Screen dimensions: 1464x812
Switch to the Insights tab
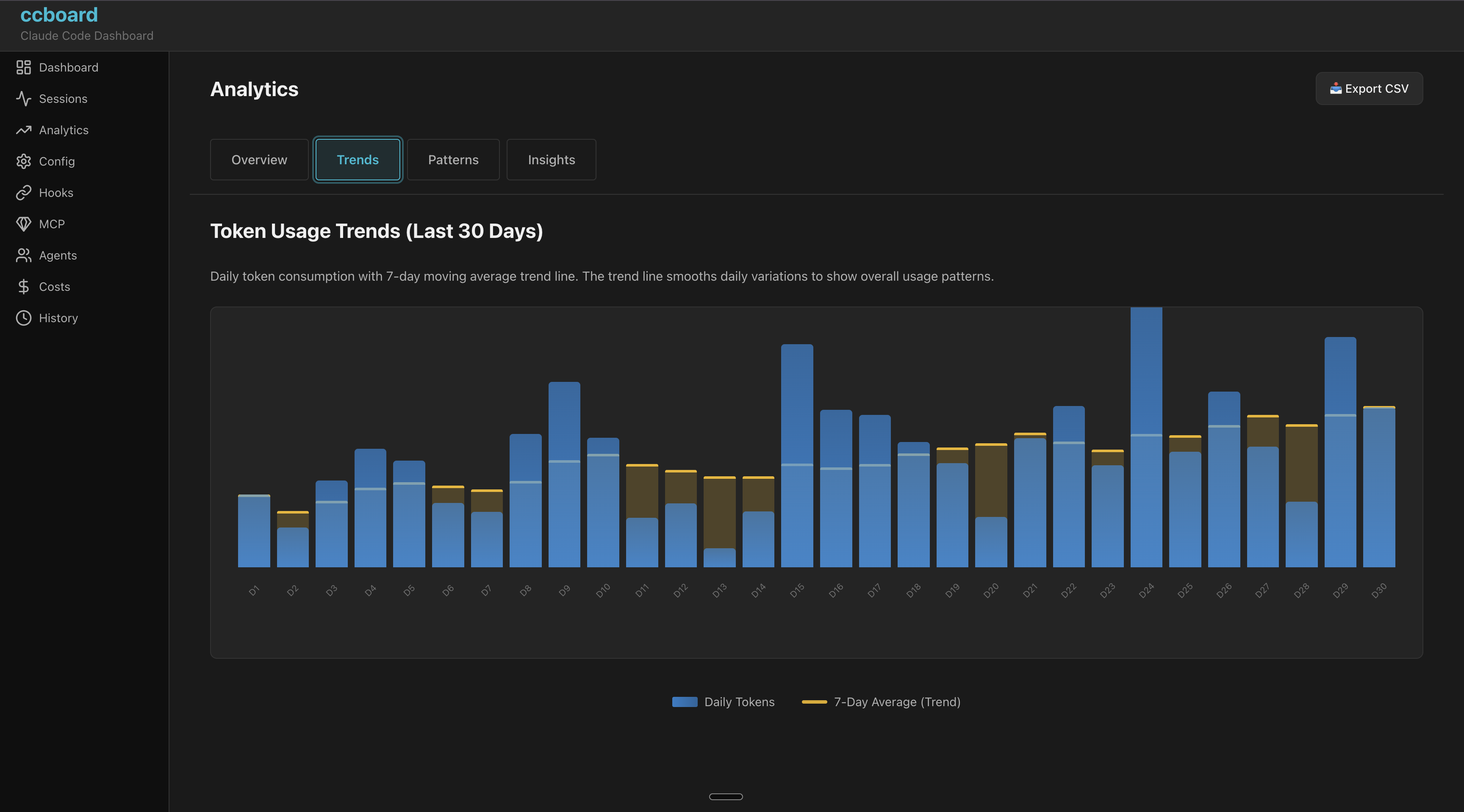(551, 160)
